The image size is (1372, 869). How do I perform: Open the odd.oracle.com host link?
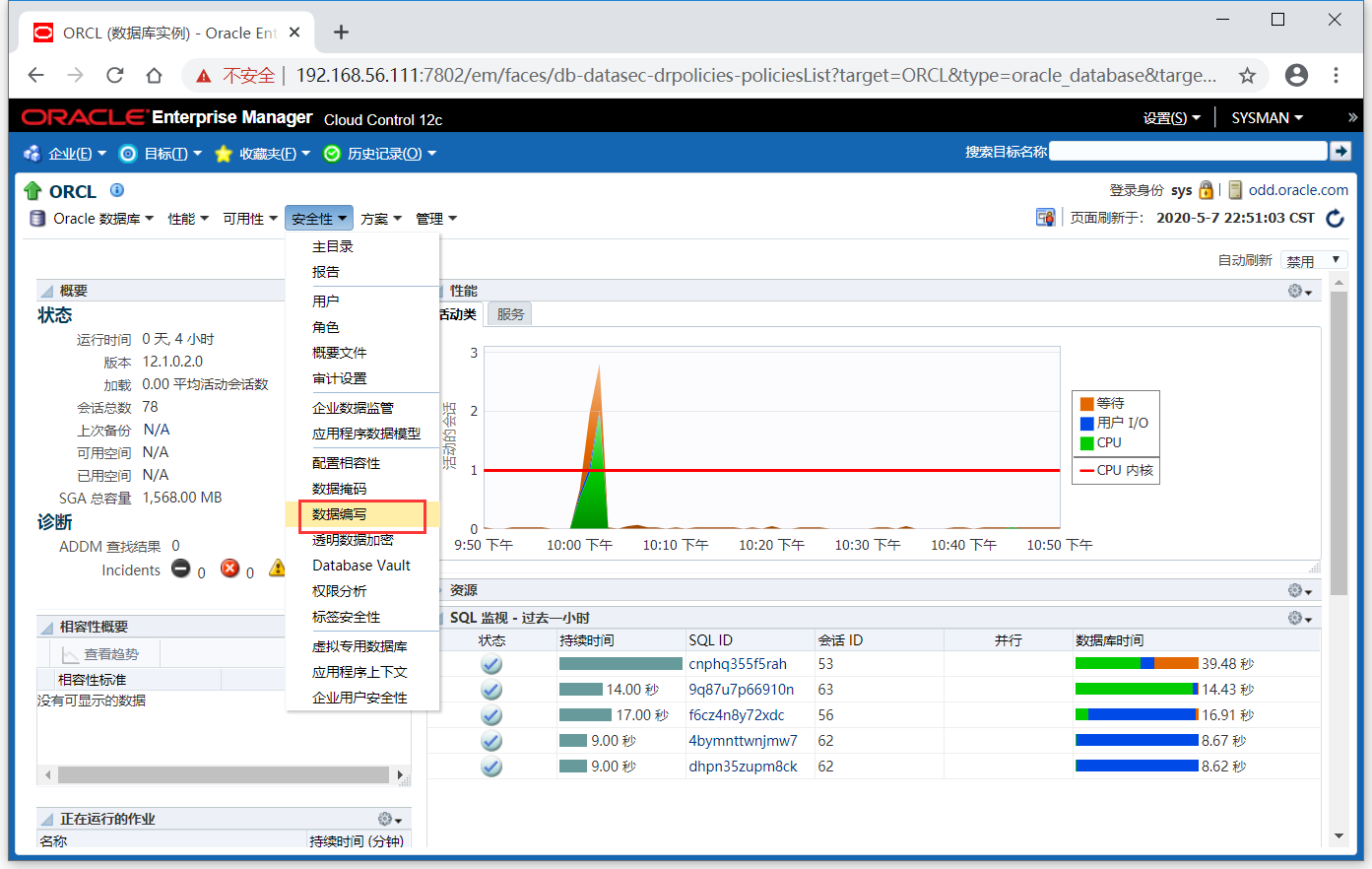tap(1298, 190)
